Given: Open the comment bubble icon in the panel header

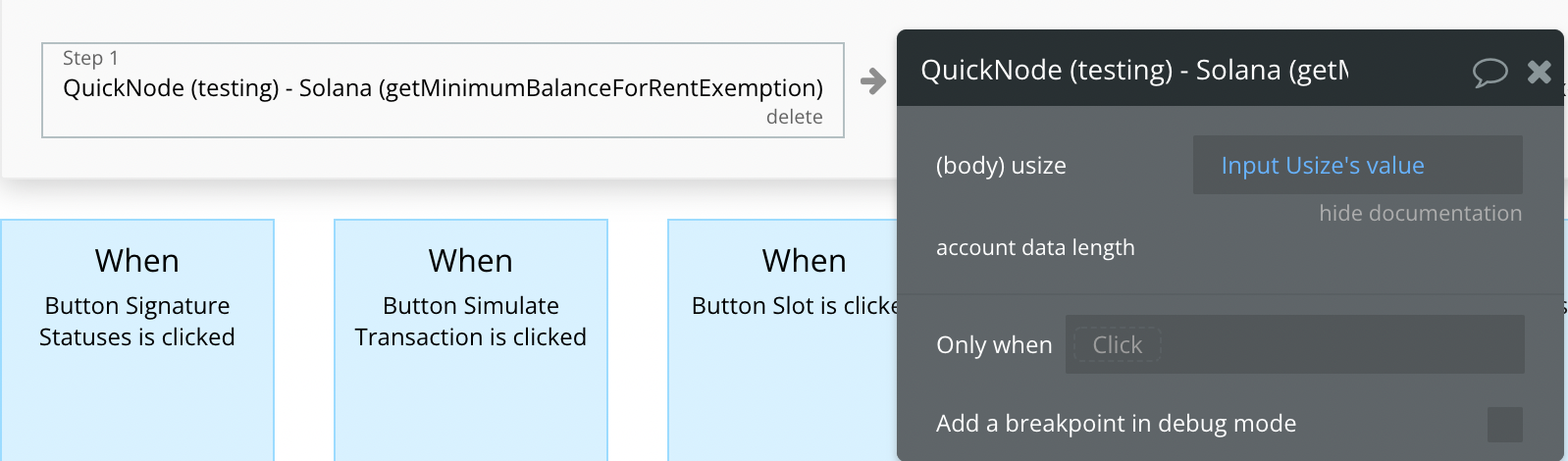Looking at the screenshot, I should click(x=1490, y=72).
